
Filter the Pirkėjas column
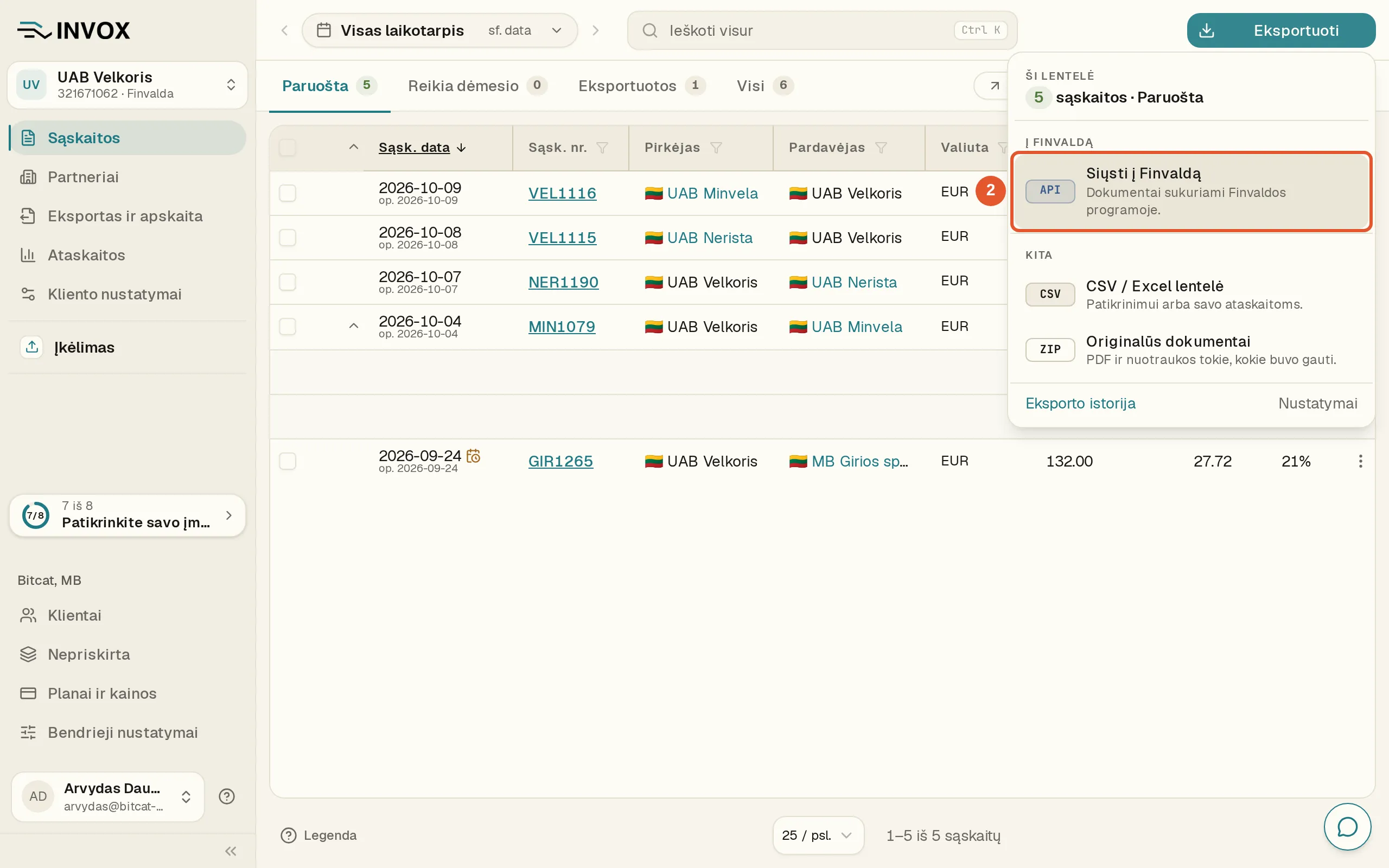(x=716, y=148)
